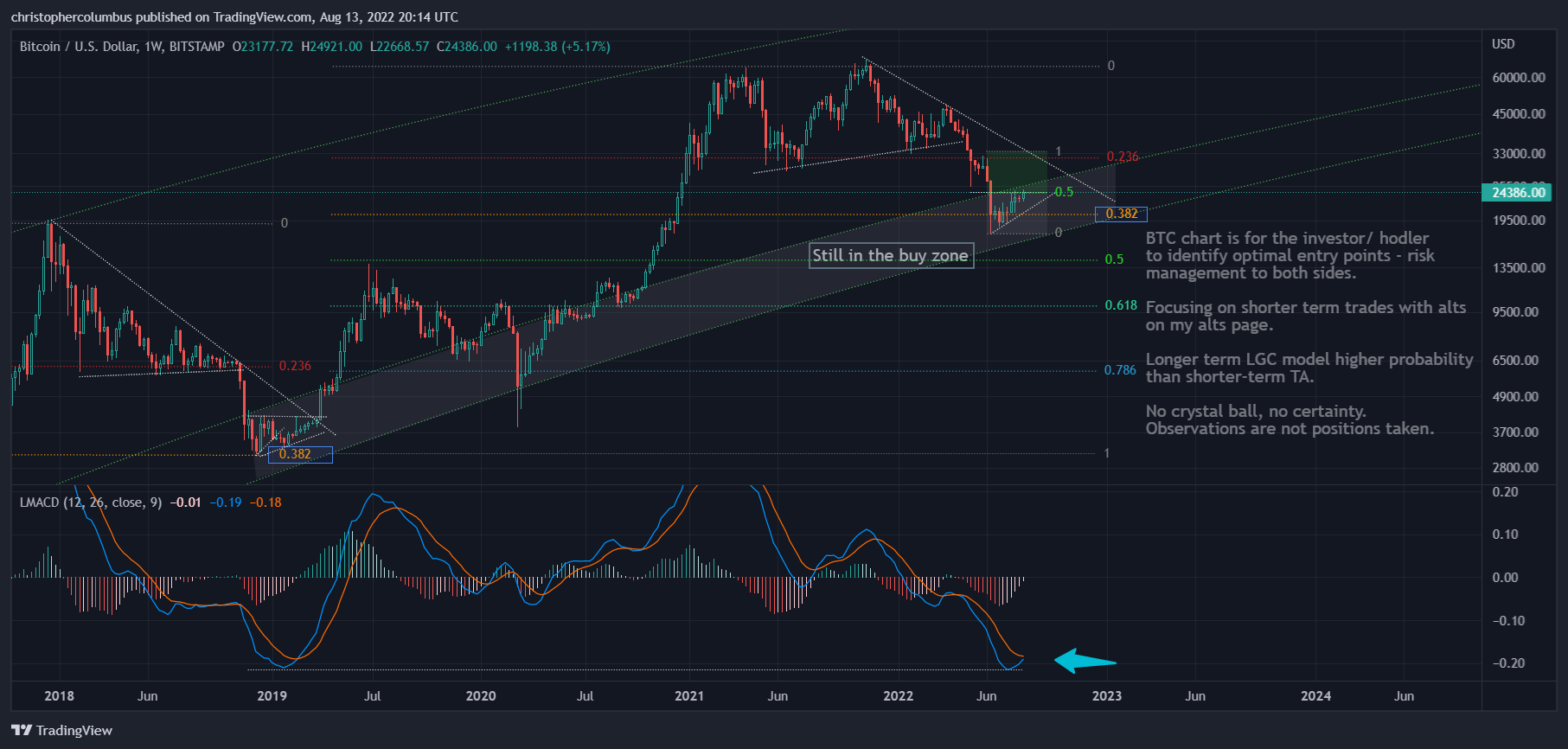This screenshot has width=1568, height=749.
Task: Select the "Still in the buy zone" label
Action: click(891, 255)
